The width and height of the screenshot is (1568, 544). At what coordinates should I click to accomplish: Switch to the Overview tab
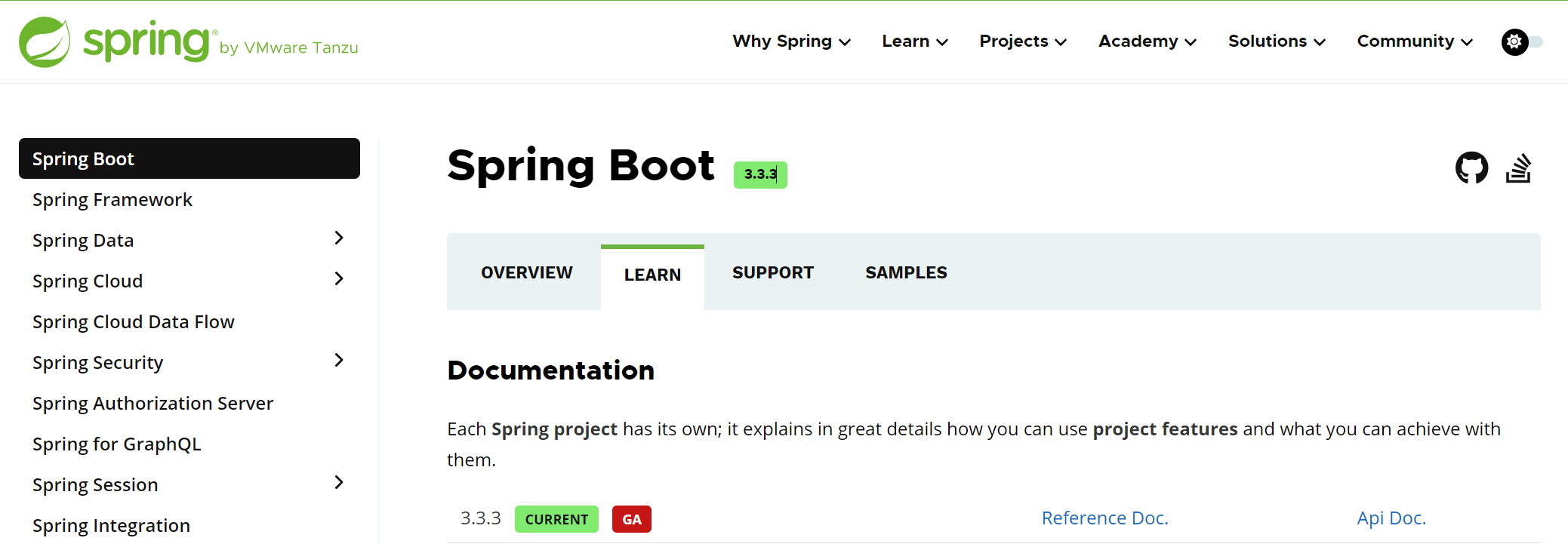coord(527,272)
